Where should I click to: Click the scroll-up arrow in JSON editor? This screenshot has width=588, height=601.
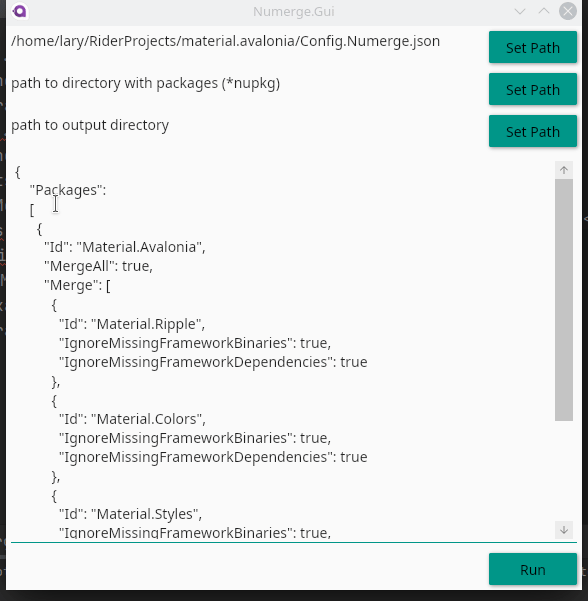click(x=563, y=170)
